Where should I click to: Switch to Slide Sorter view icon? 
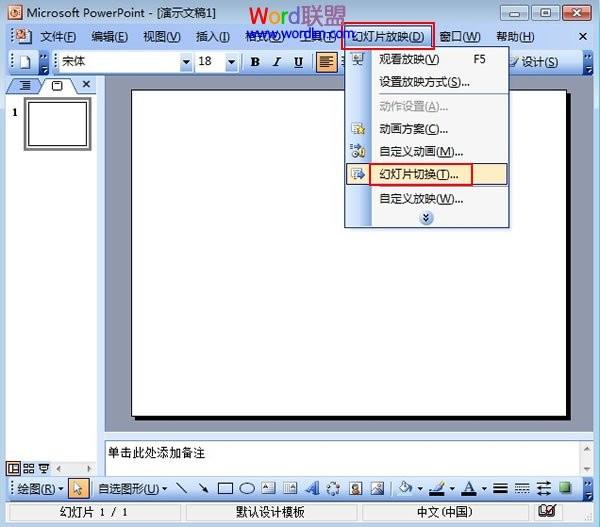tap(29, 468)
